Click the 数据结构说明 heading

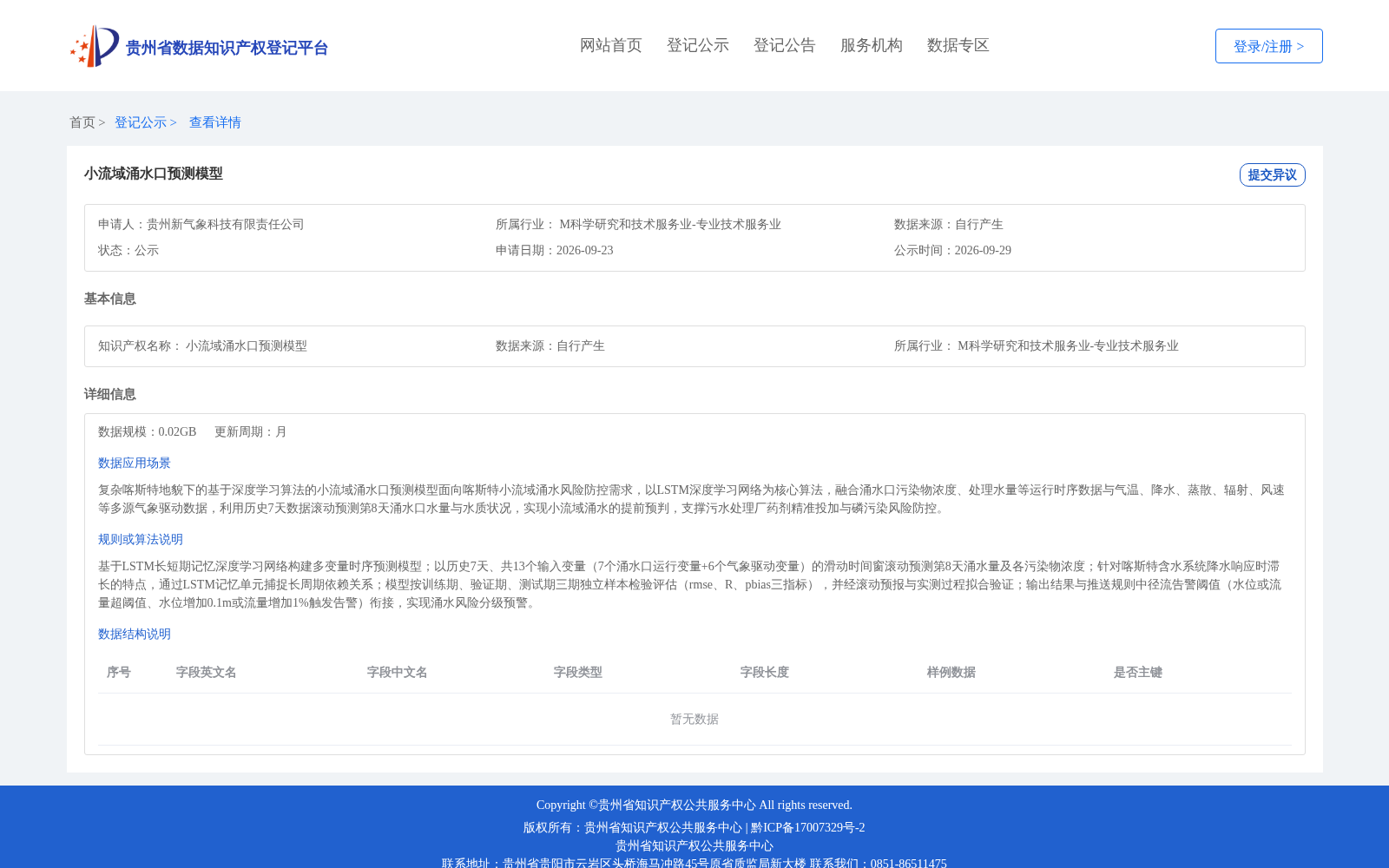pos(135,634)
